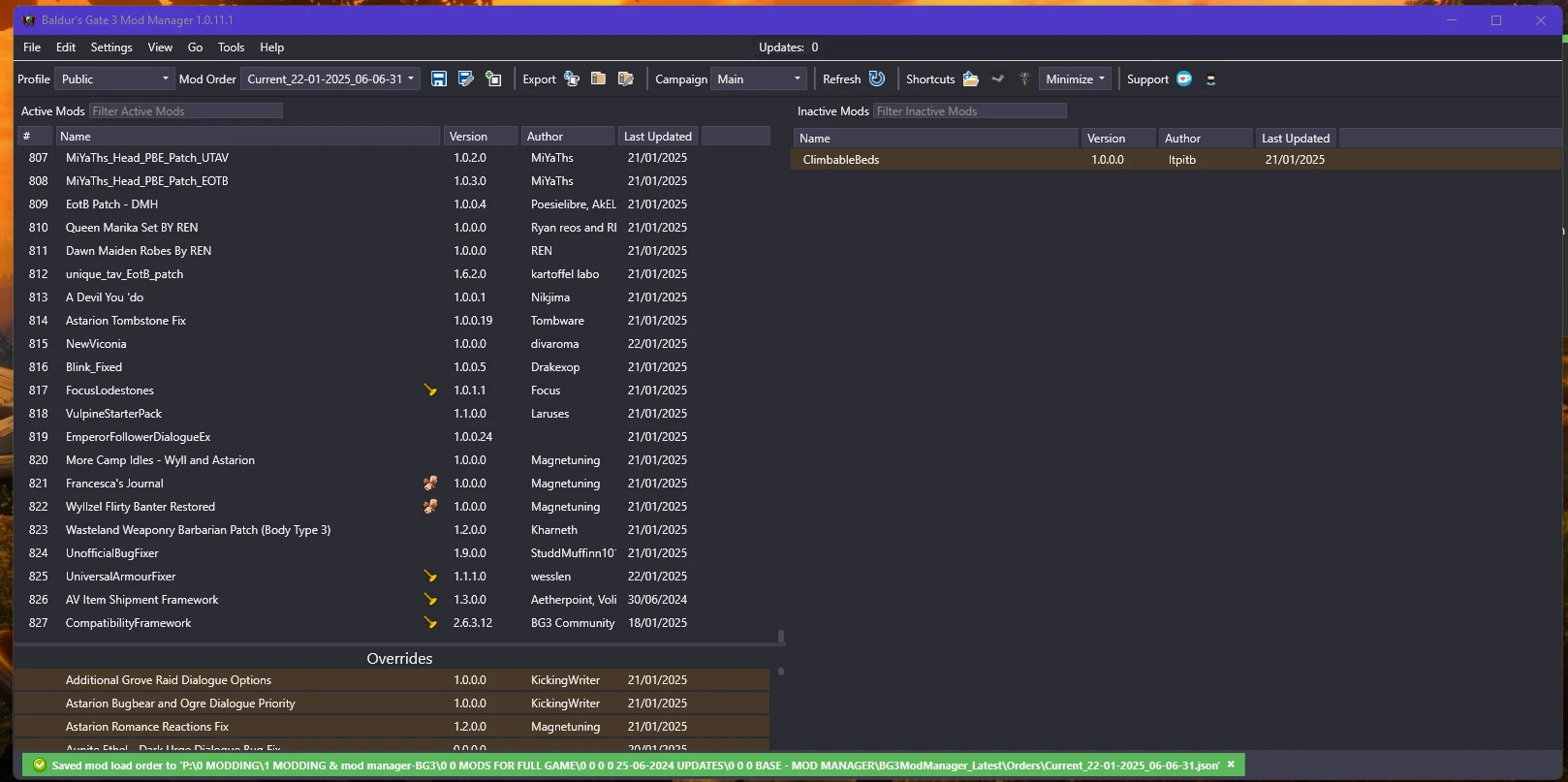Open the Mod Order dropdown
1568x782 pixels.
[330, 78]
